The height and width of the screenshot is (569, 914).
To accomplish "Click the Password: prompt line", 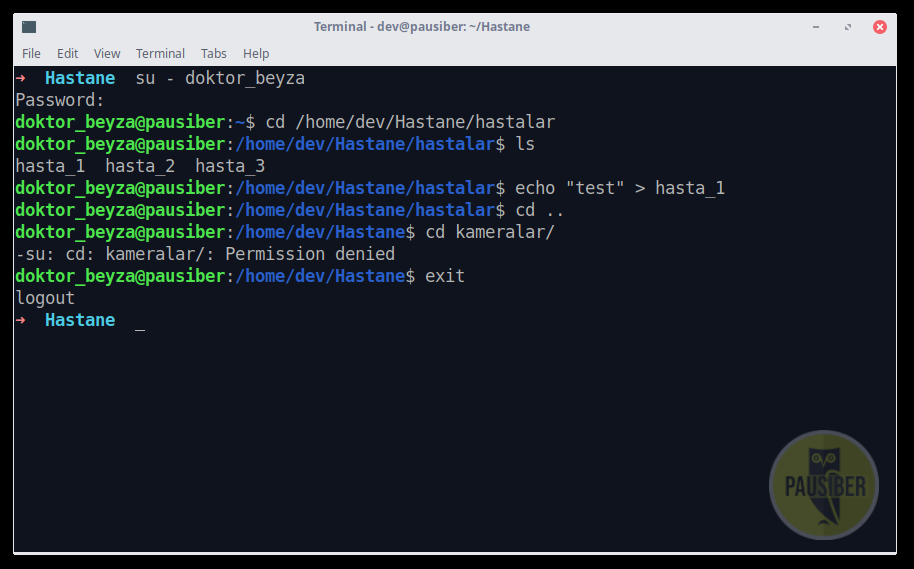I will [x=60, y=100].
